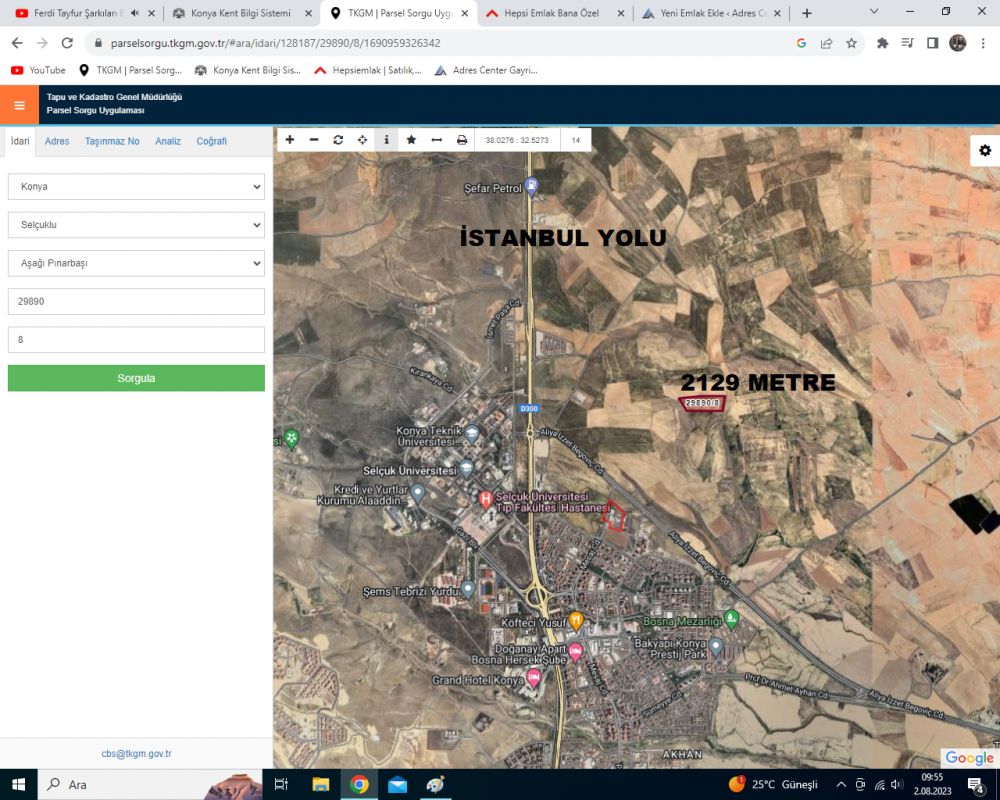Refresh the map with the rotate-arrows tool
1000x800 pixels.
tap(338, 140)
